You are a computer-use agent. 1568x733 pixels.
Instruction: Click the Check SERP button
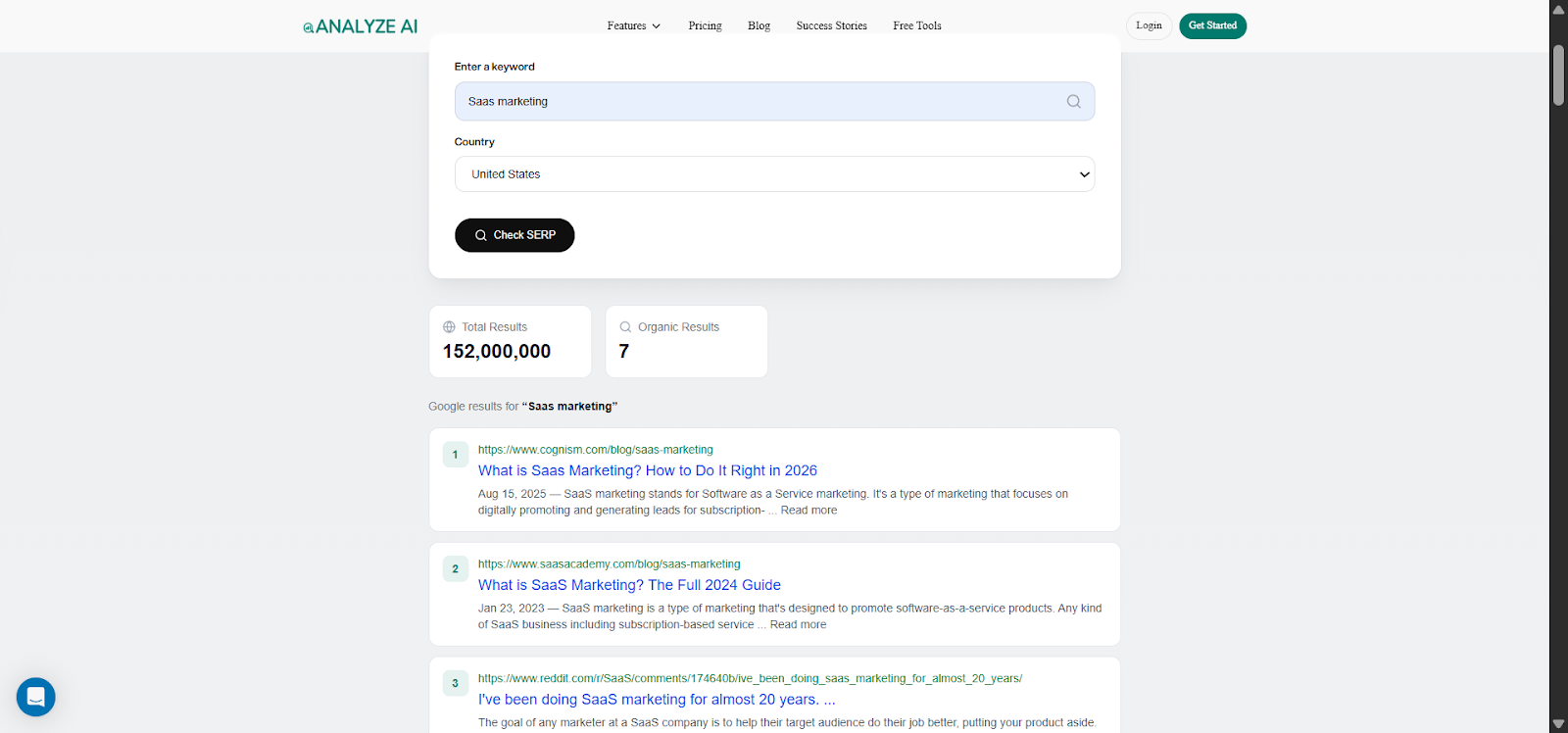(x=514, y=235)
